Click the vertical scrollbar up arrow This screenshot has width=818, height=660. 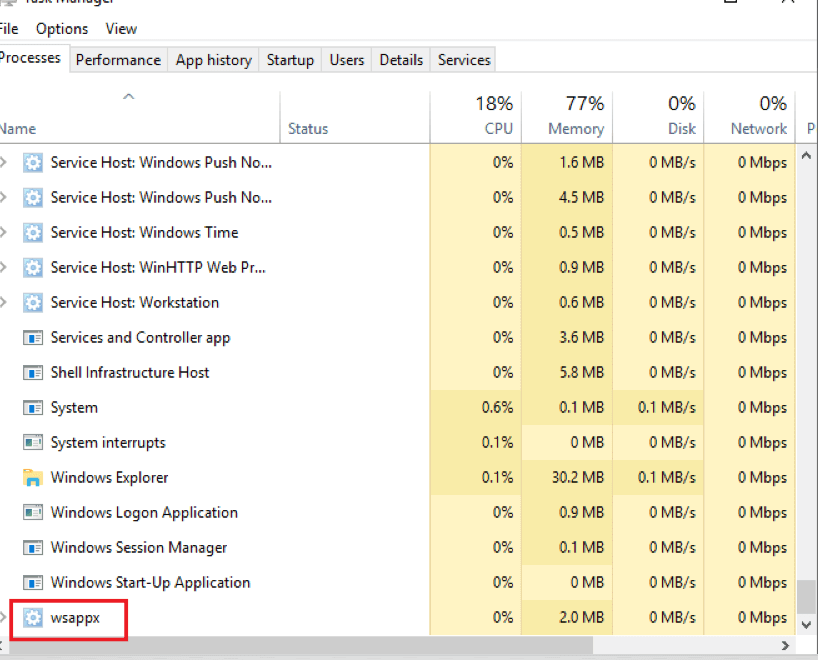coord(807,155)
